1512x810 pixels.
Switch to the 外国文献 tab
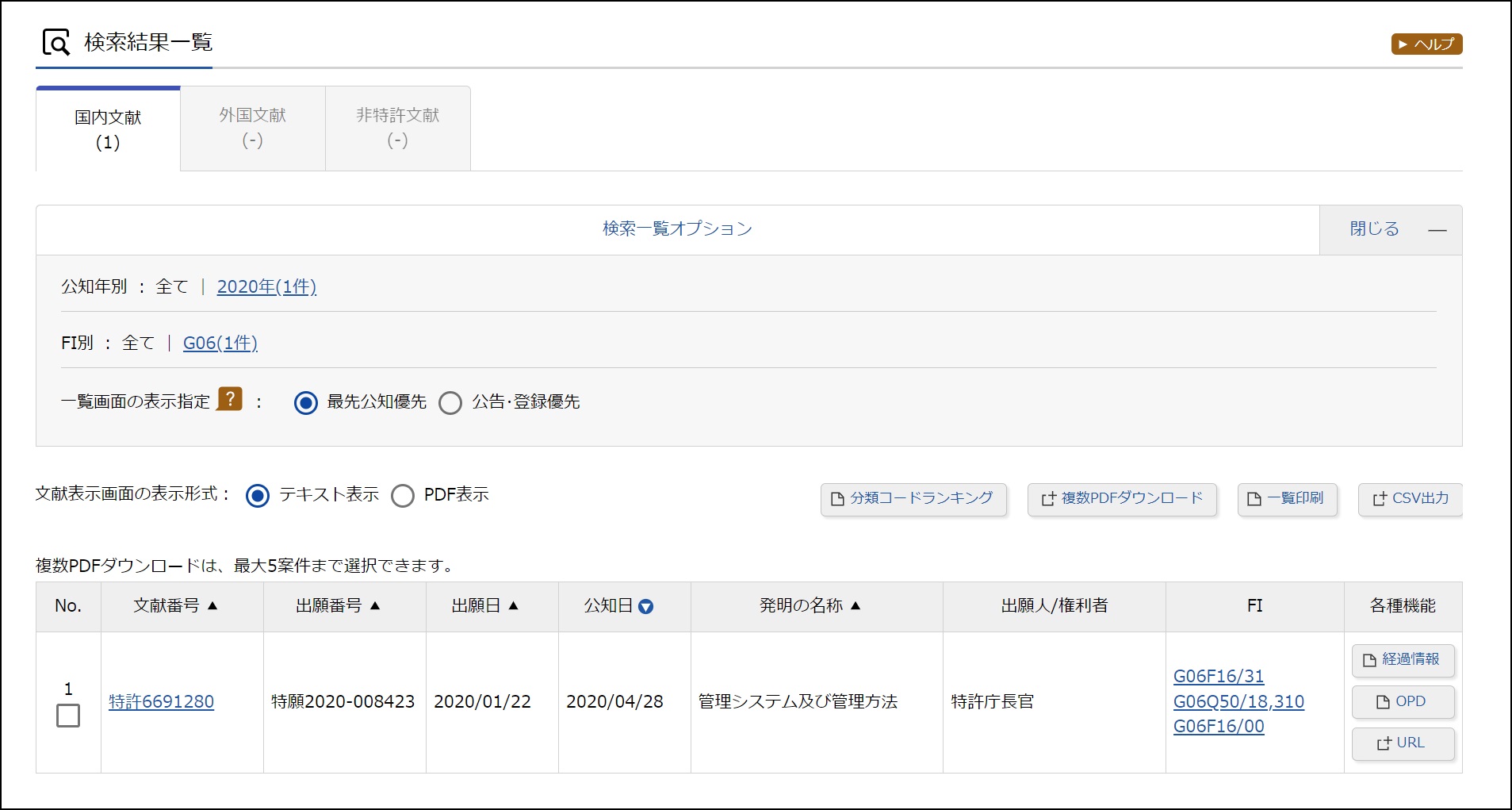[x=253, y=128]
